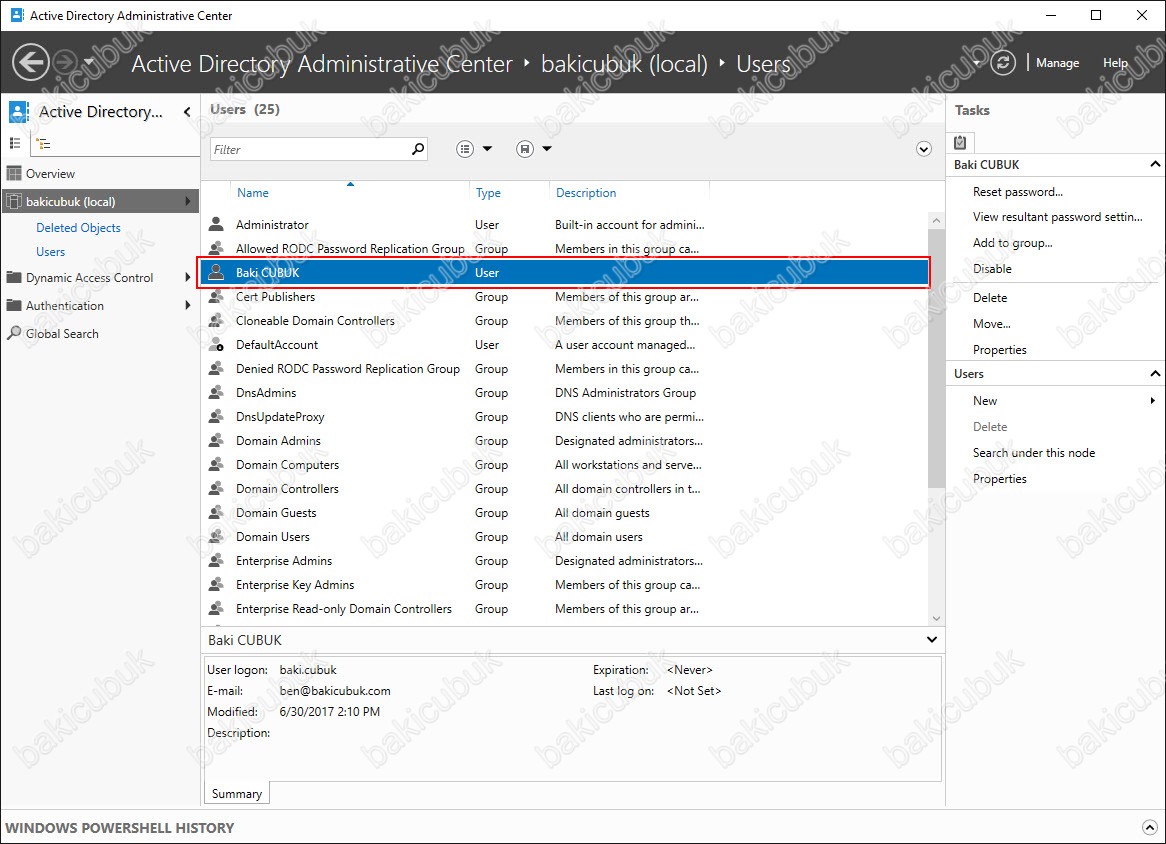Click the Domain Admins group icon
This screenshot has width=1166, height=844.
point(216,440)
